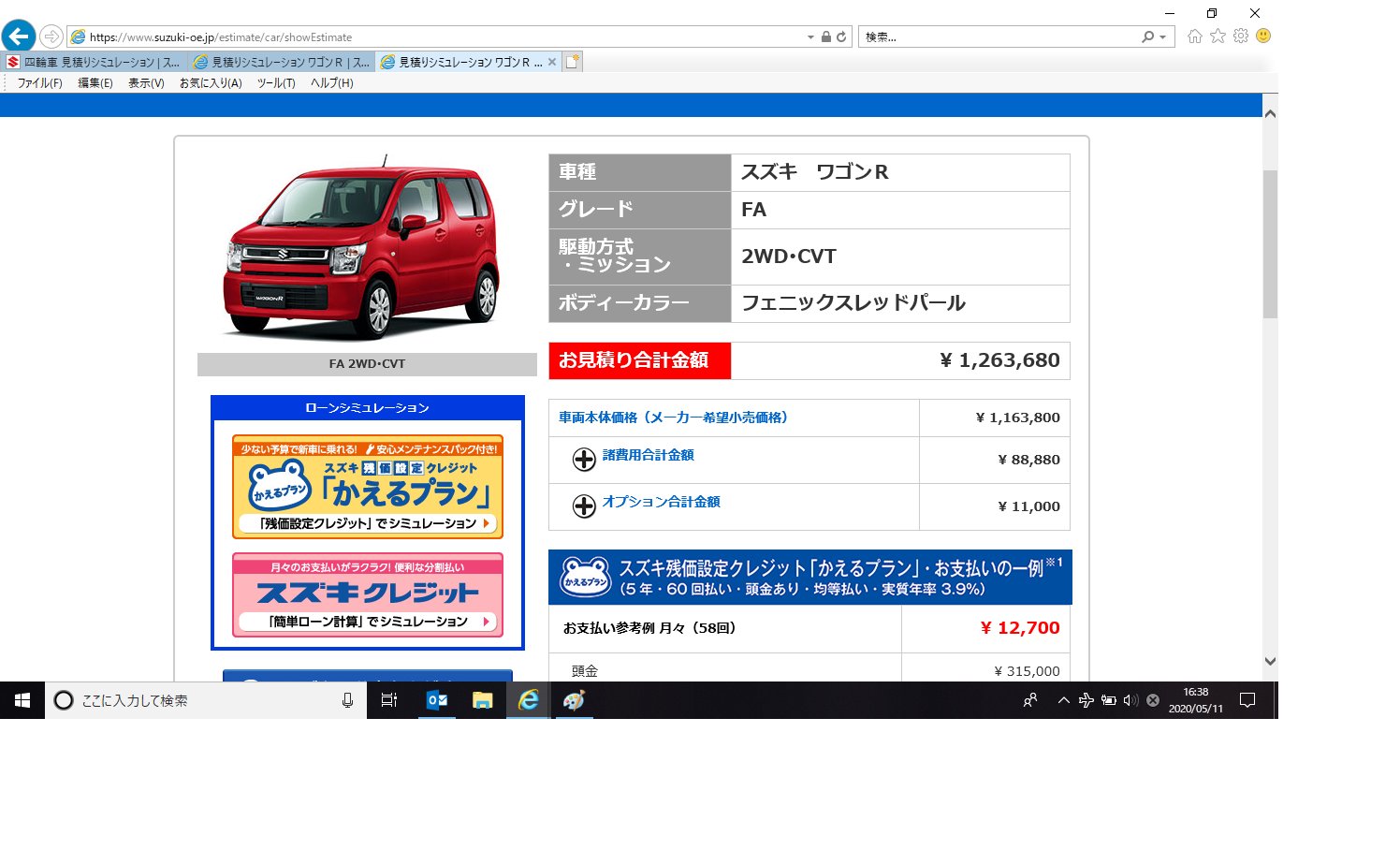Click the 諸費用合計金額 link
Image resolution: width=1400 pixels, height=850 pixels.
pyautogui.click(x=649, y=455)
